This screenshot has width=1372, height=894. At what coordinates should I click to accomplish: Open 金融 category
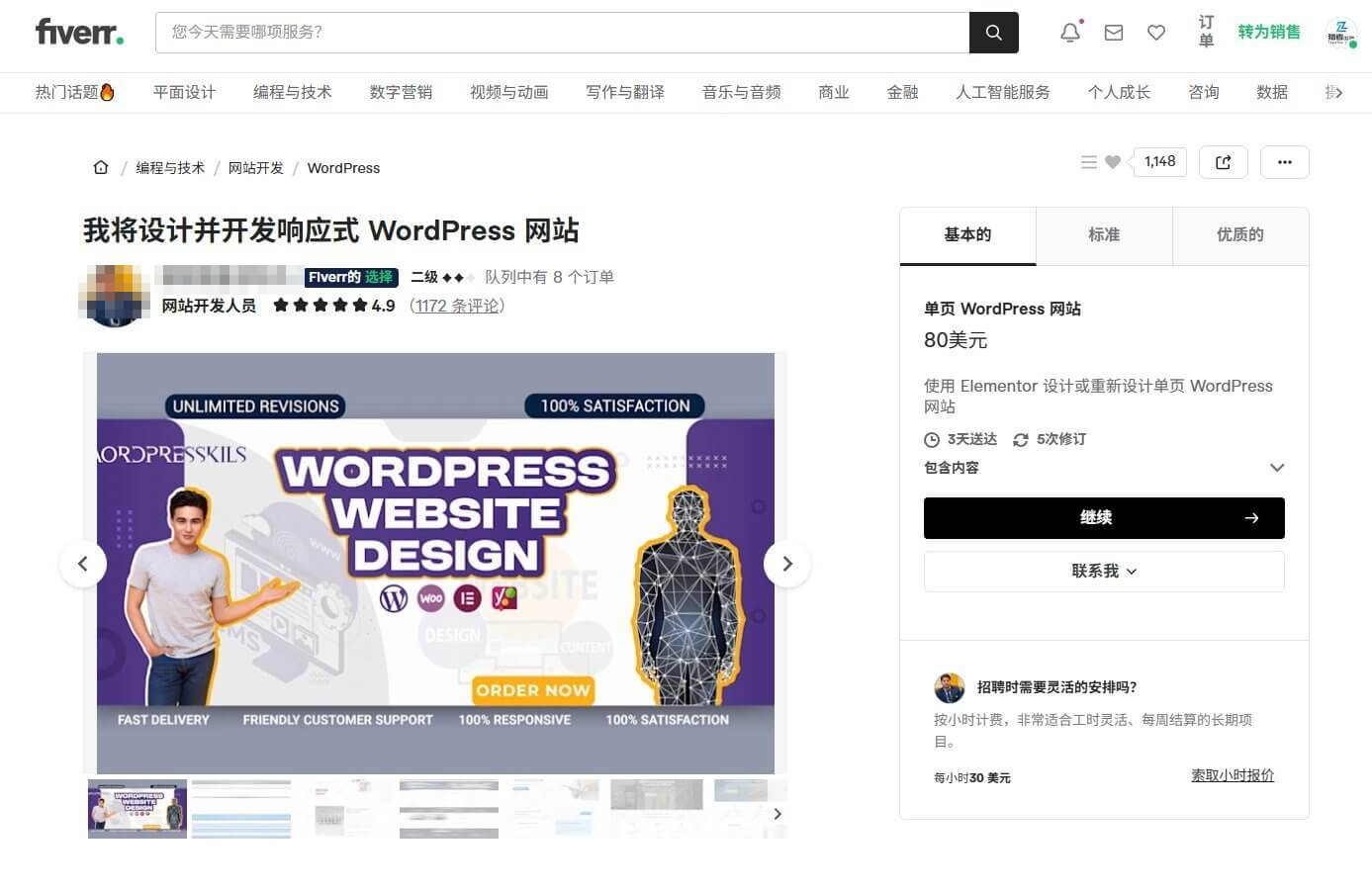(902, 92)
